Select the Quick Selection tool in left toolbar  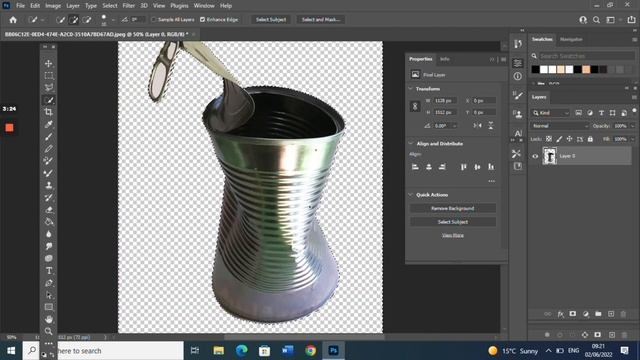coord(49,100)
